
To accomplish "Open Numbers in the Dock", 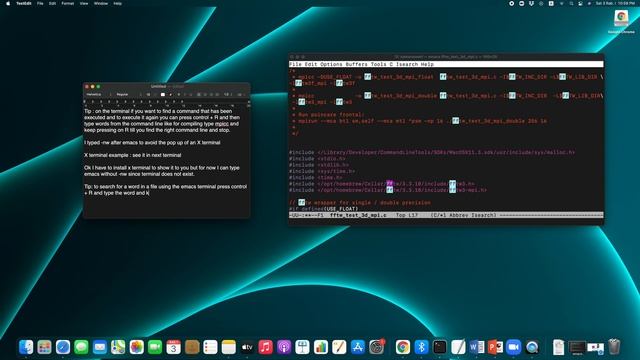I will coord(321,347).
